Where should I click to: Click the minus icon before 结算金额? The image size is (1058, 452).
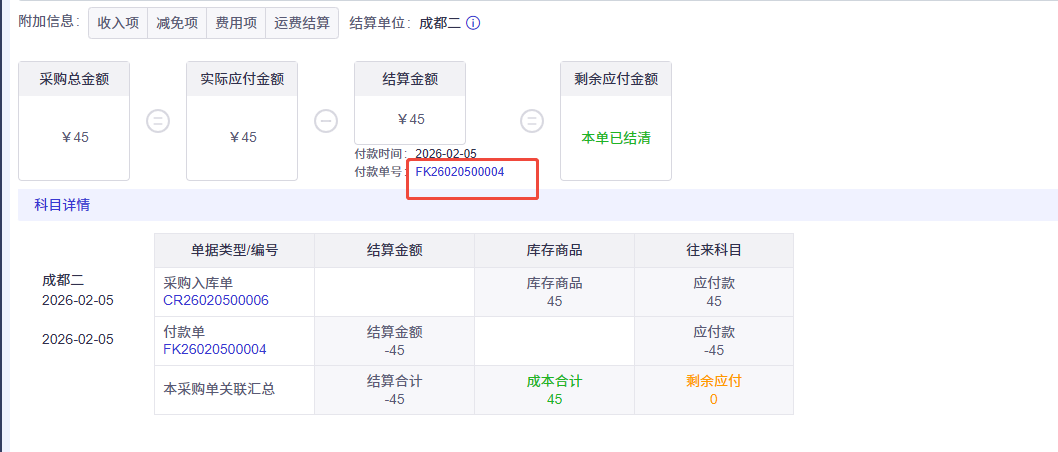[x=326, y=121]
